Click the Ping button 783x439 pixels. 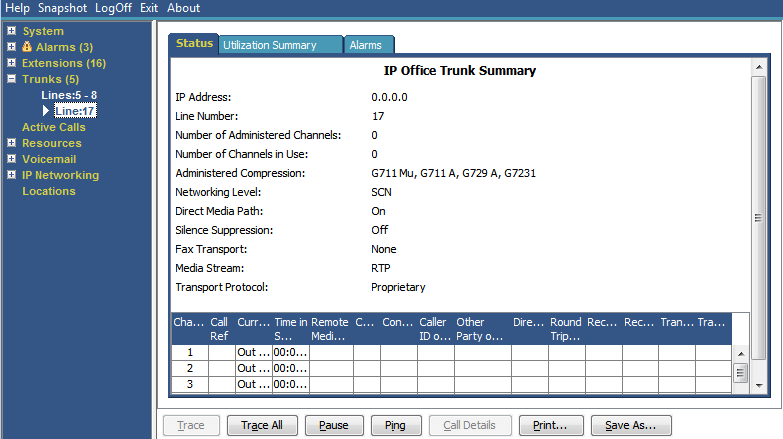pyautogui.click(x=396, y=425)
